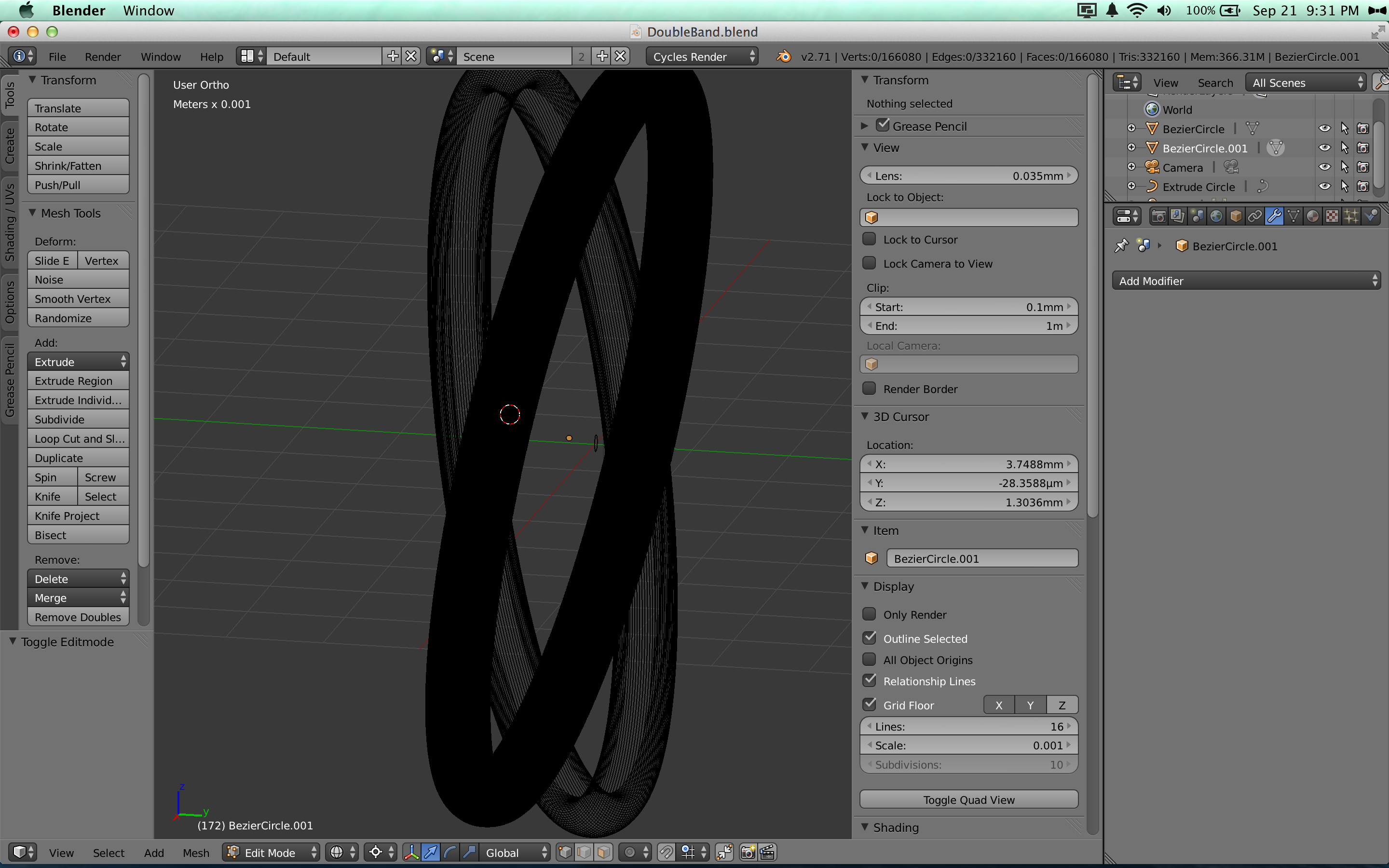
Task: Collapse the 3D Cursor panel
Action: (865, 416)
